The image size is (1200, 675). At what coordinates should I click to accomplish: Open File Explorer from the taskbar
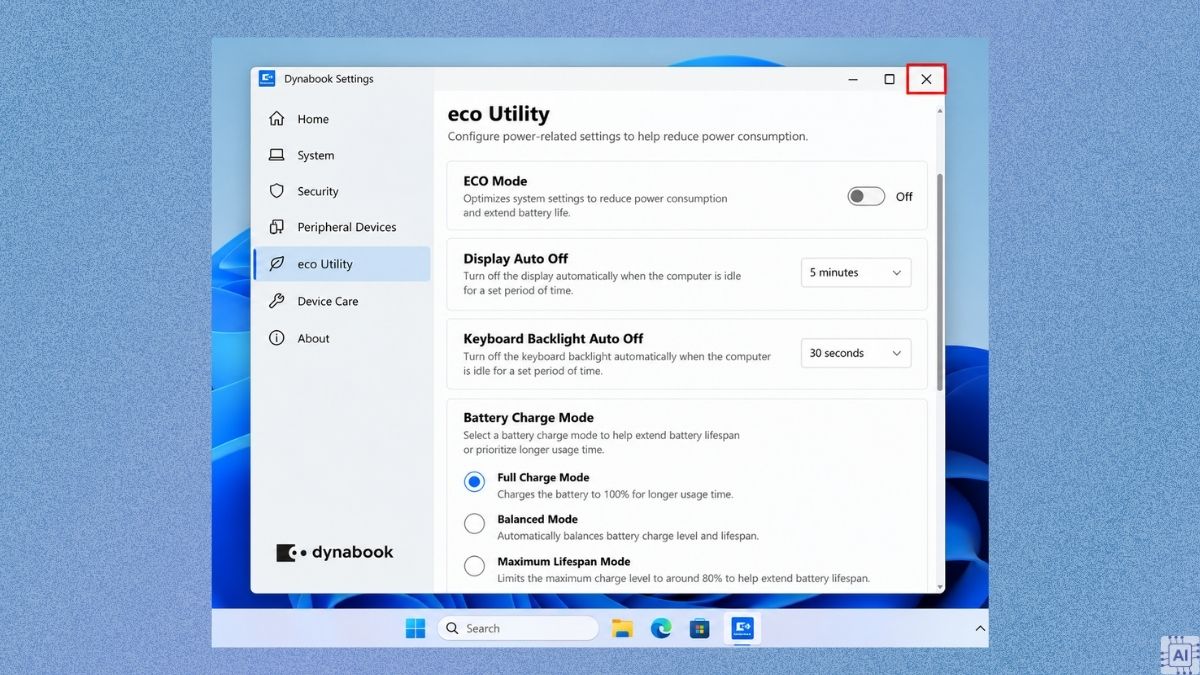(x=623, y=628)
